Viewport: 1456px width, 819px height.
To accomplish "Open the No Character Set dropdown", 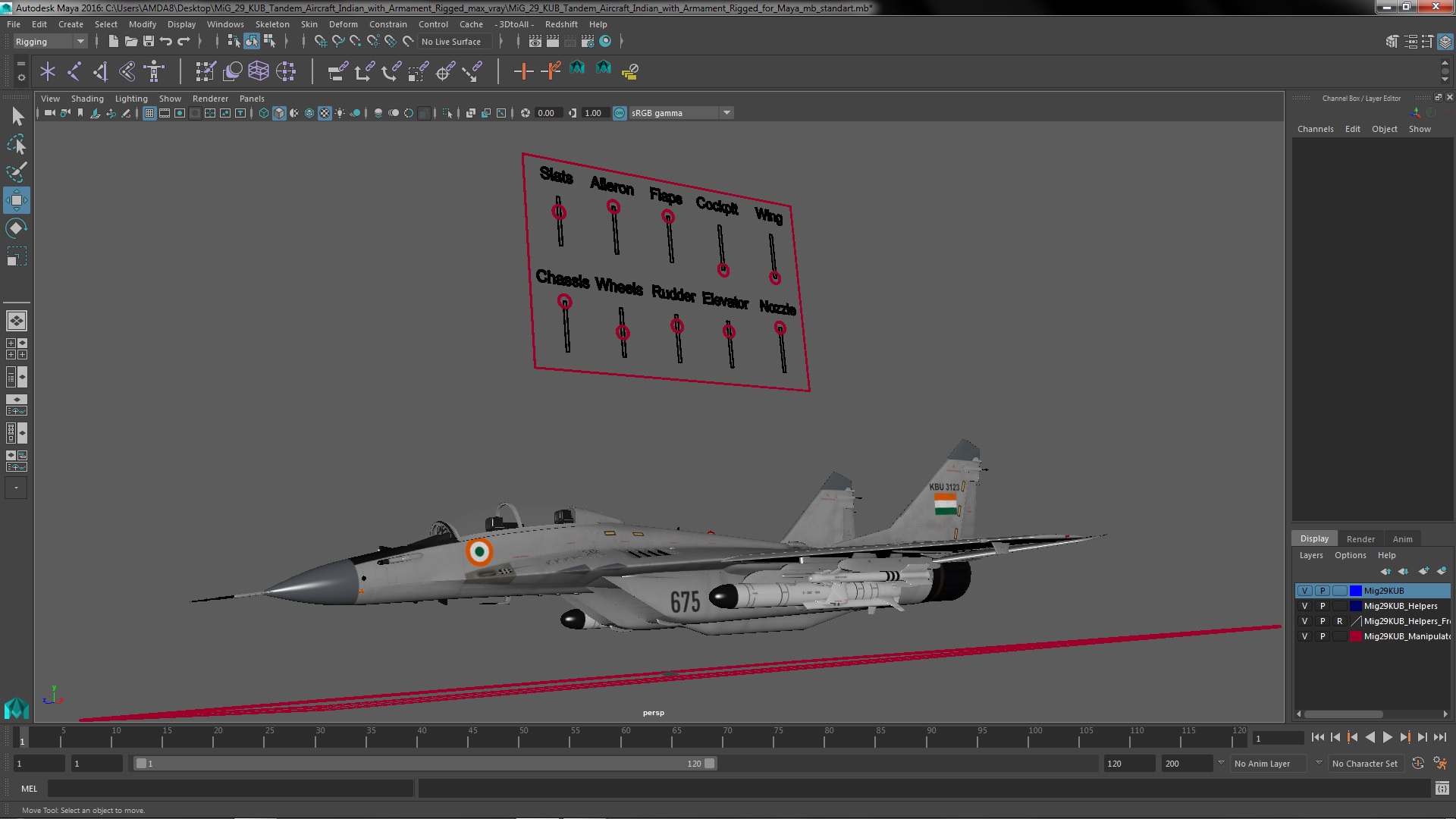I will [1365, 764].
